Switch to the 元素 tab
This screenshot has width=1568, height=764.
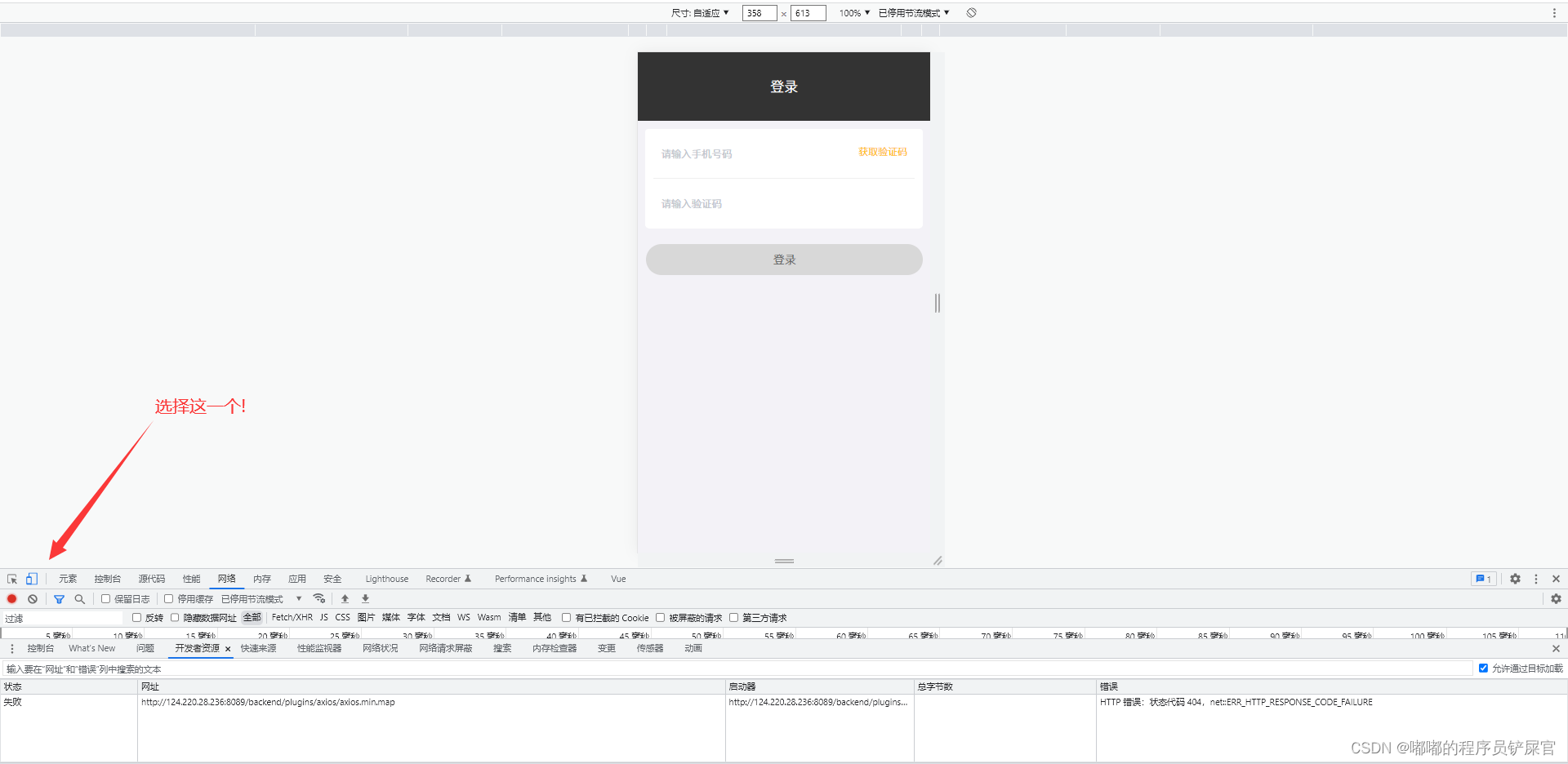[68, 579]
